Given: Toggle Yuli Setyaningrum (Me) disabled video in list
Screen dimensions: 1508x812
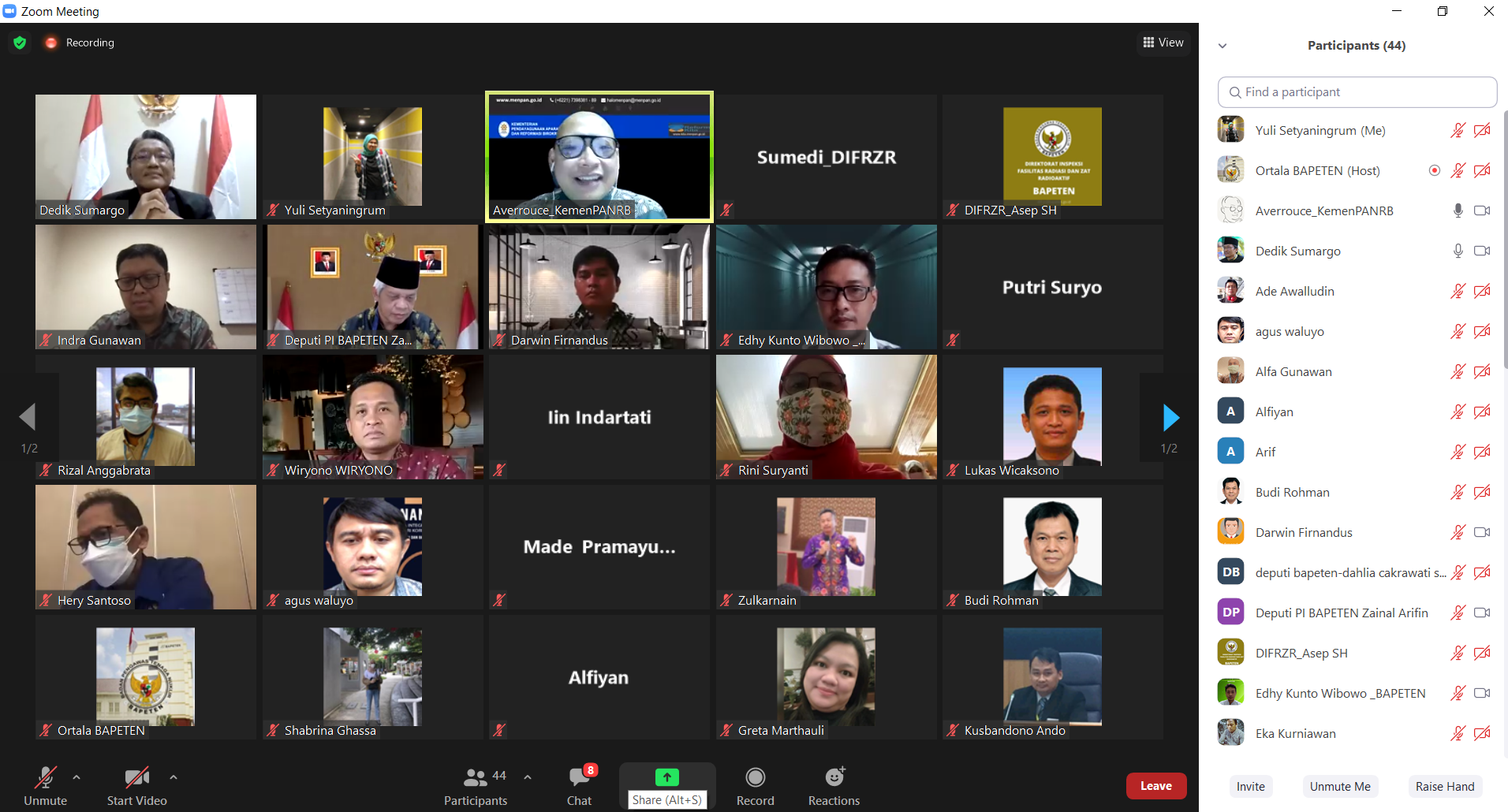Looking at the screenshot, I should [x=1482, y=130].
